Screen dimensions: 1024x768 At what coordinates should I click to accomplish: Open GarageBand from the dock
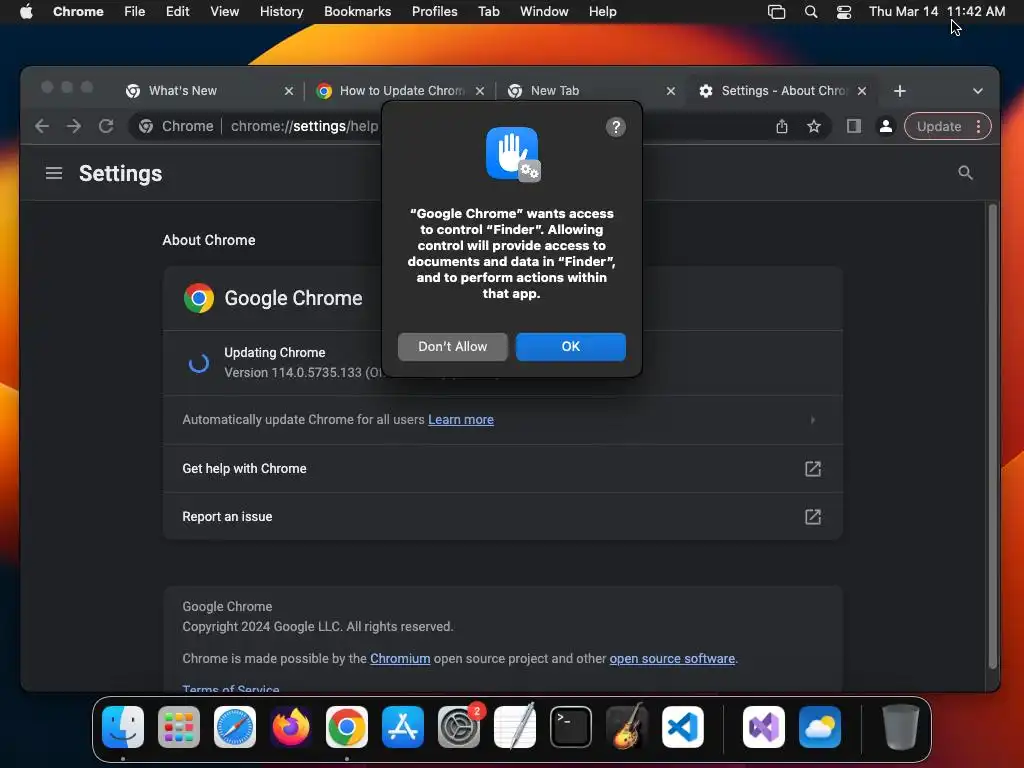[627, 727]
